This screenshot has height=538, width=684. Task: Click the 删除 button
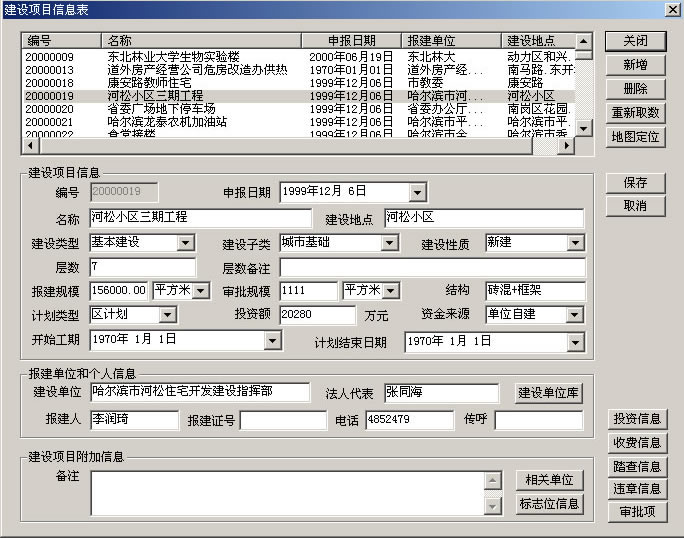coord(635,89)
